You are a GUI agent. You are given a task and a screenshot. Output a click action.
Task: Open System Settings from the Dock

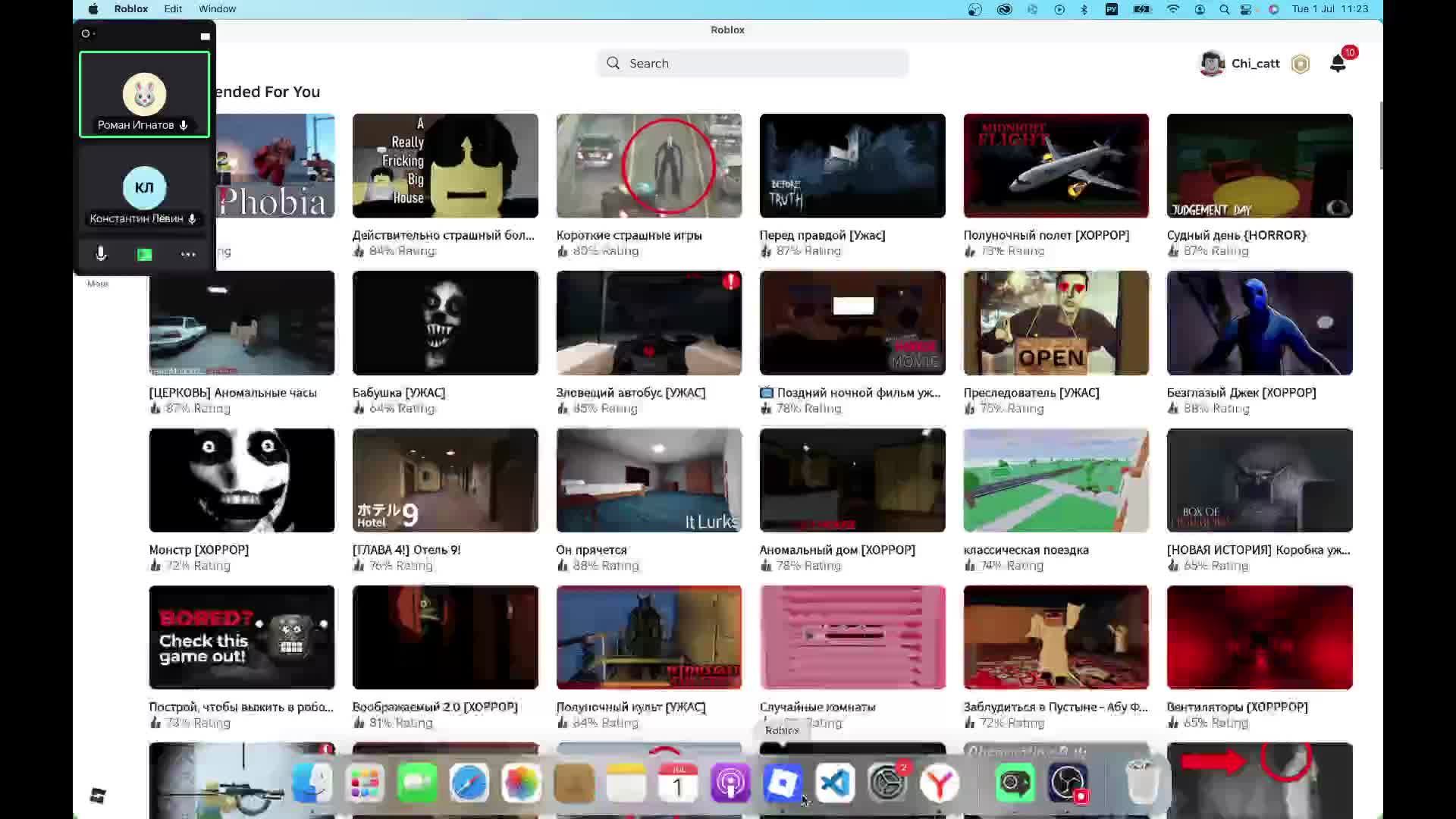pyautogui.click(x=887, y=783)
